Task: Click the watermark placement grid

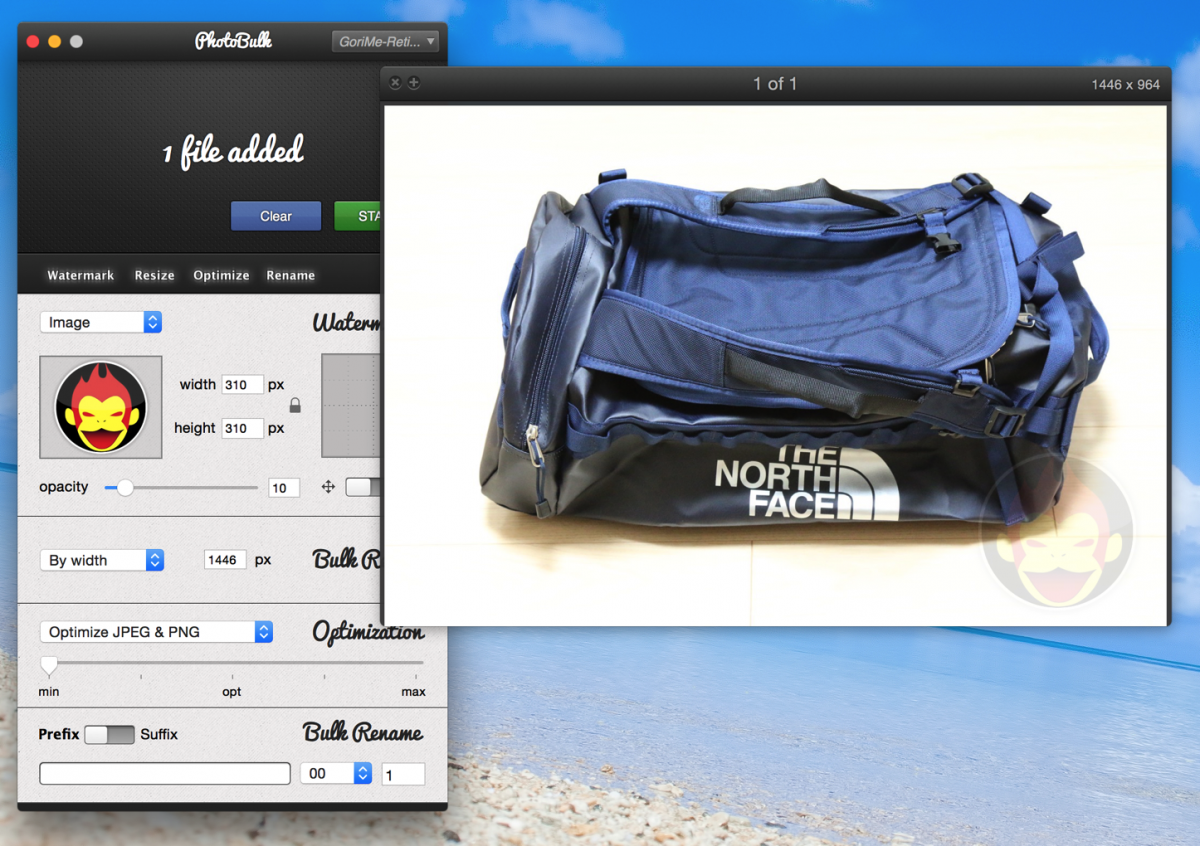Action: pyautogui.click(x=352, y=406)
